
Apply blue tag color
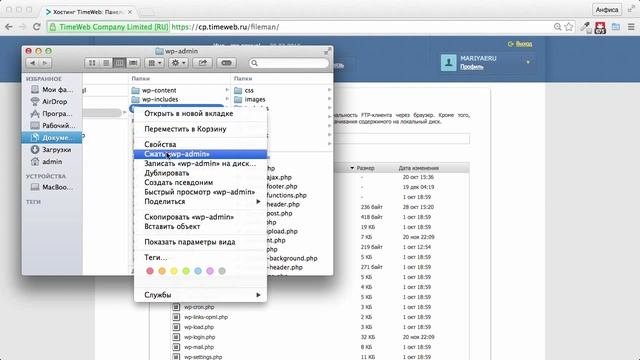point(198,271)
